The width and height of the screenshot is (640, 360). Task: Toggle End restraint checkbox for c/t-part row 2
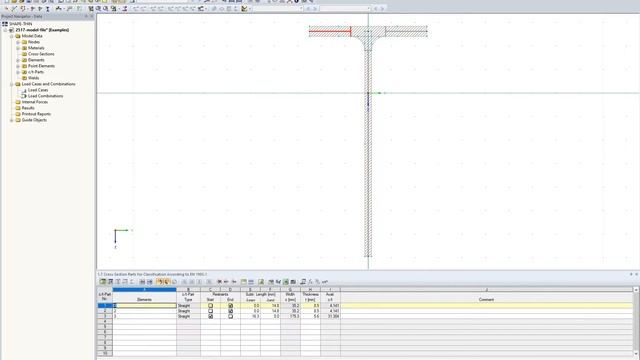tap(231, 311)
